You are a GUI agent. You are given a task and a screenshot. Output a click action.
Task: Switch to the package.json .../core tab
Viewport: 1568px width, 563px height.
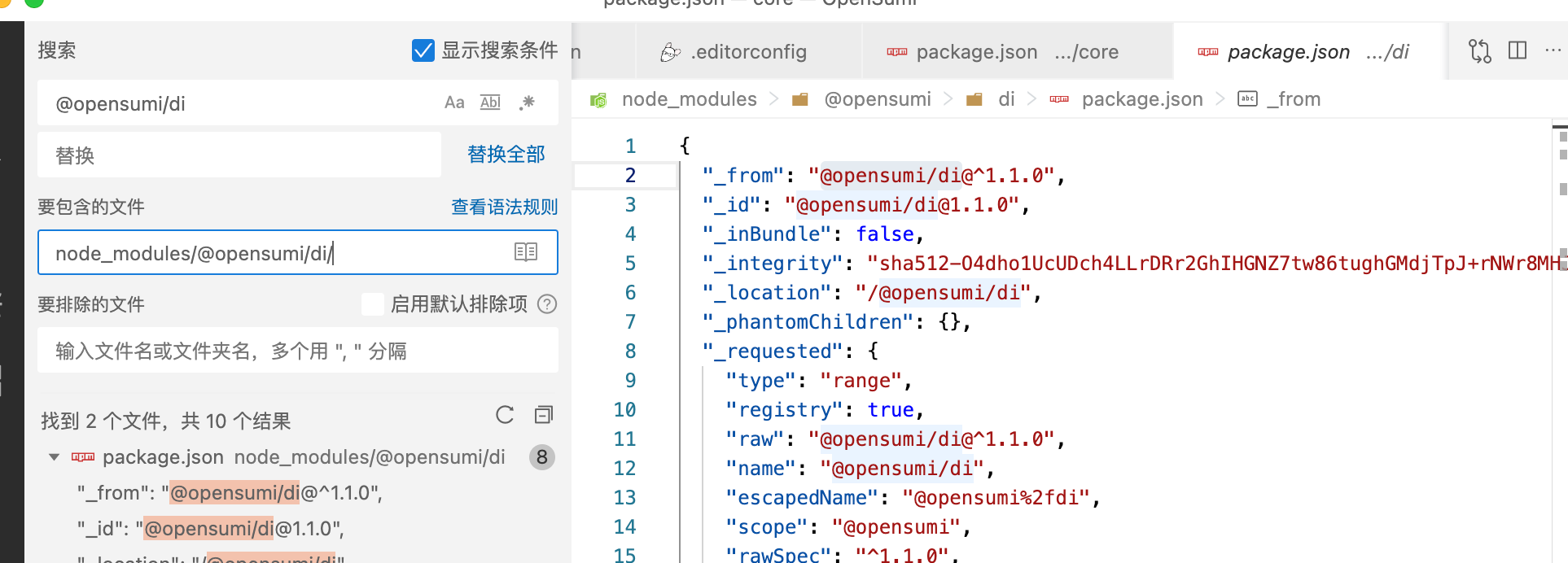1018,52
